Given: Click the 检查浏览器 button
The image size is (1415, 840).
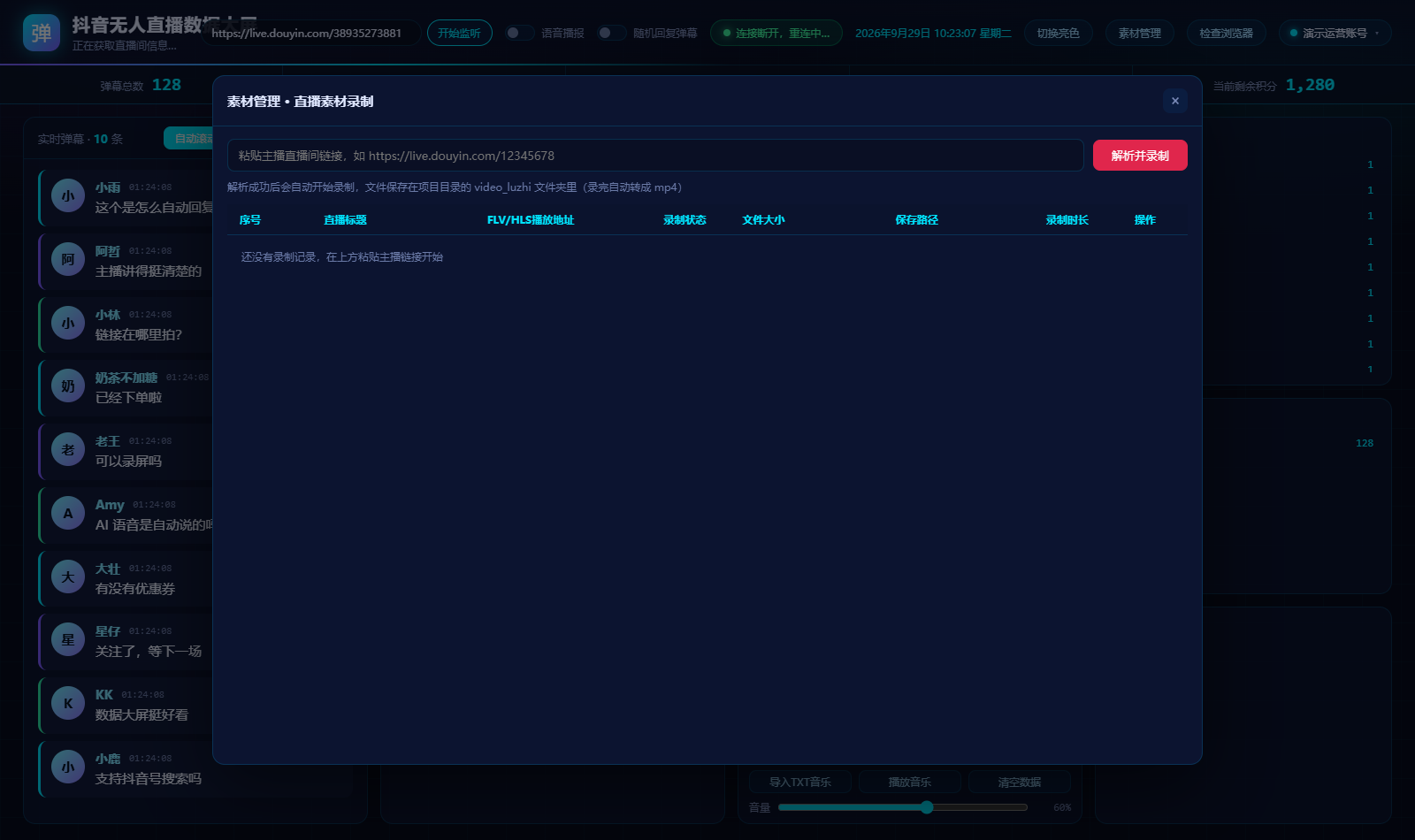Looking at the screenshot, I should pos(1227,33).
